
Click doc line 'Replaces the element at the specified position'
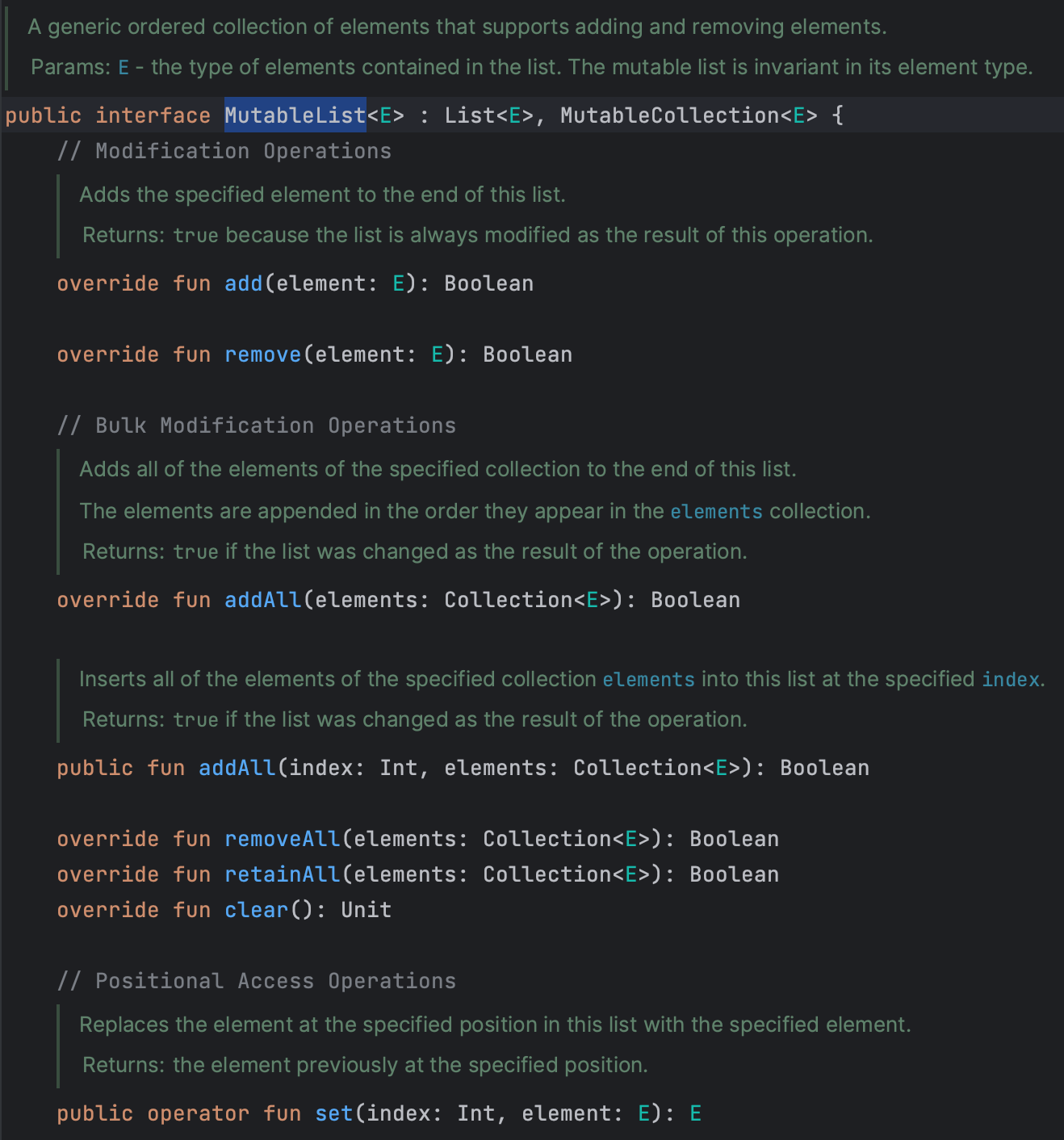coord(495,1025)
